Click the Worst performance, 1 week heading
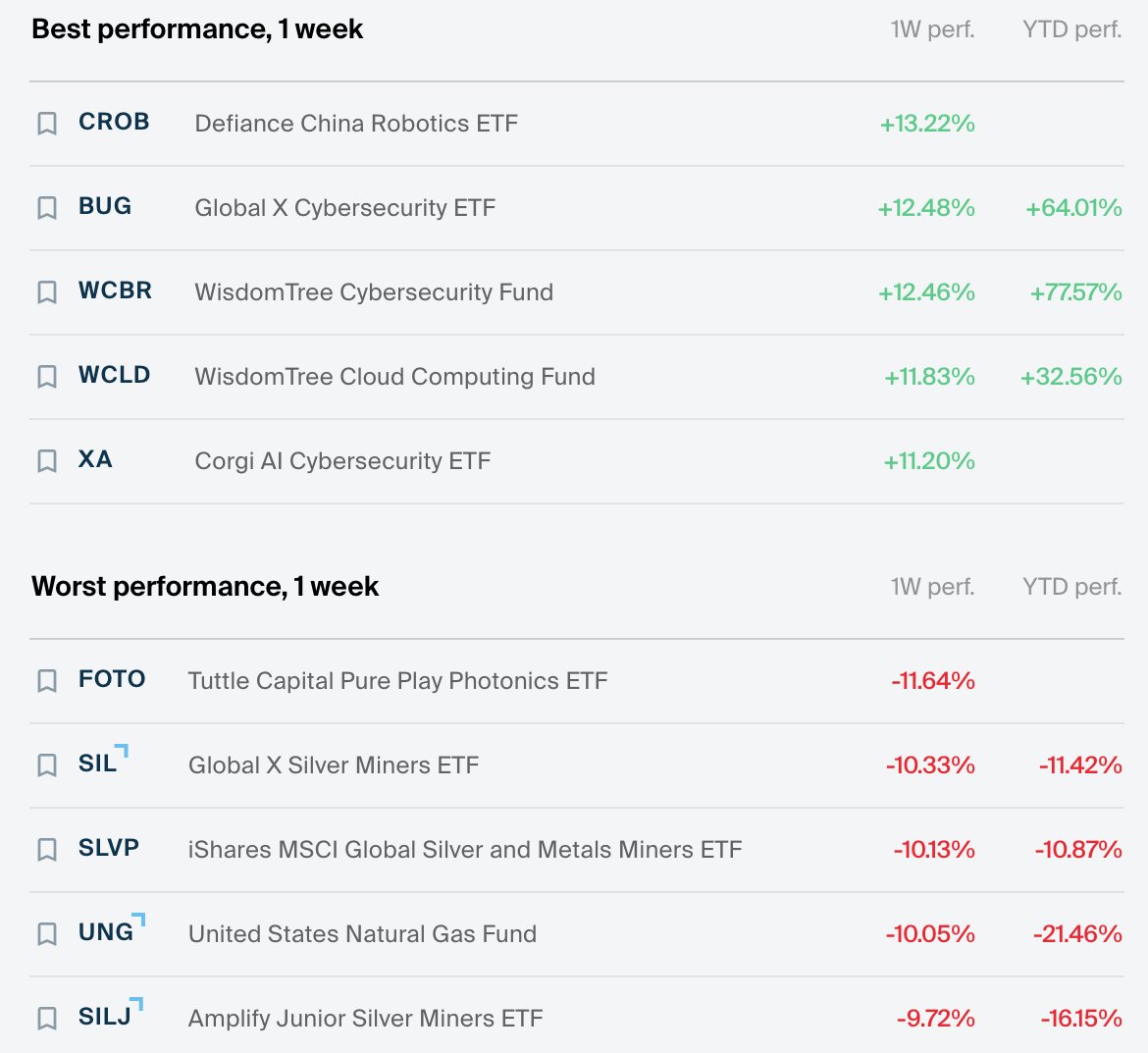This screenshot has height=1053, width=1148. 205,587
